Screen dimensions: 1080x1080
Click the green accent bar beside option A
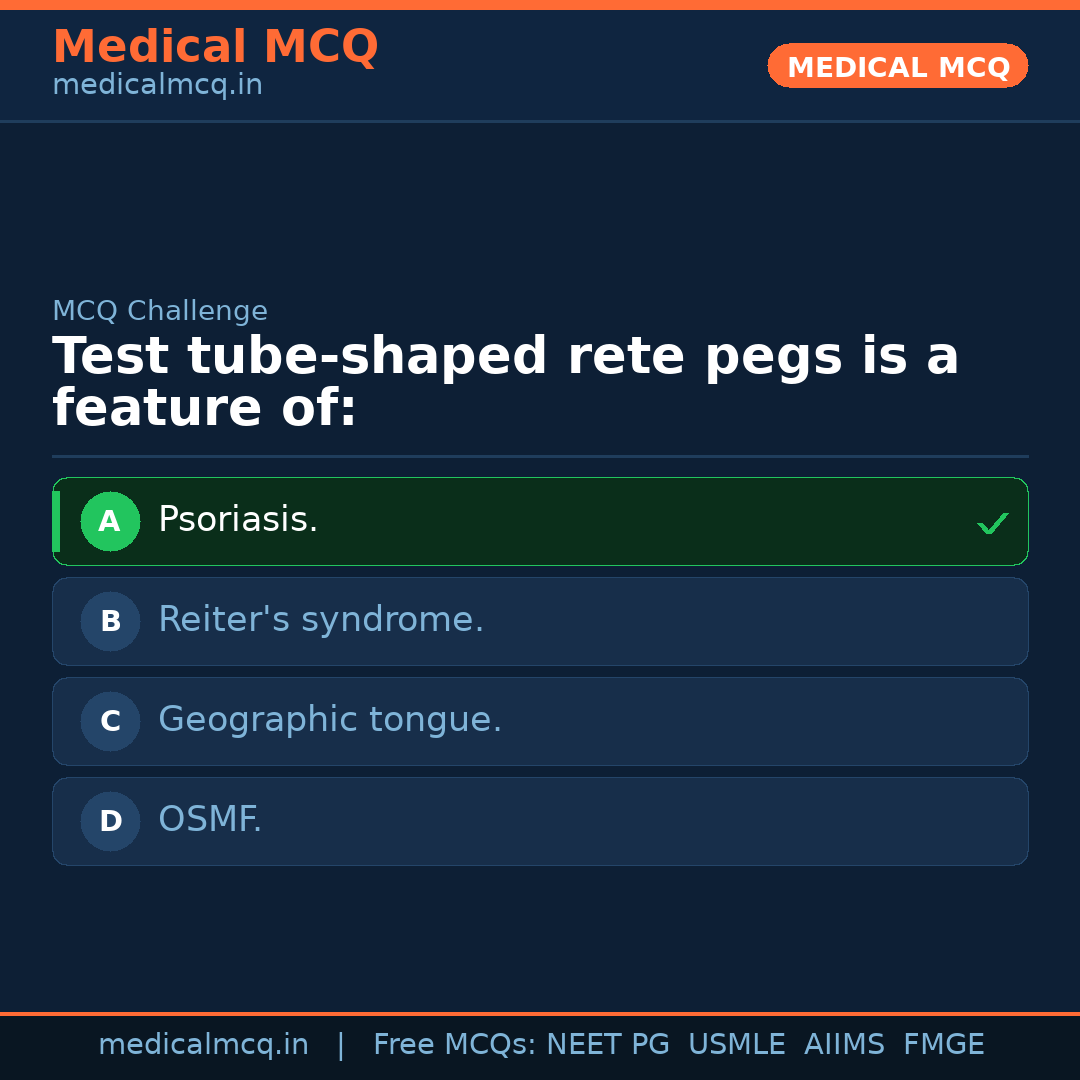(x=56, y=521)
